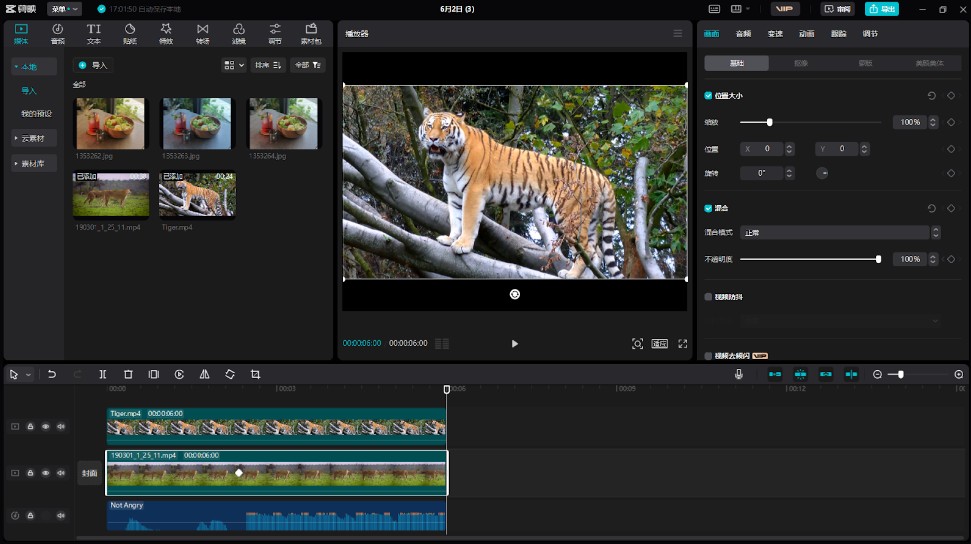Viewport: 971px width, 544px height.
Task: Open the Menu (菜单) dropdown in title bar
Action: [64, 9]
